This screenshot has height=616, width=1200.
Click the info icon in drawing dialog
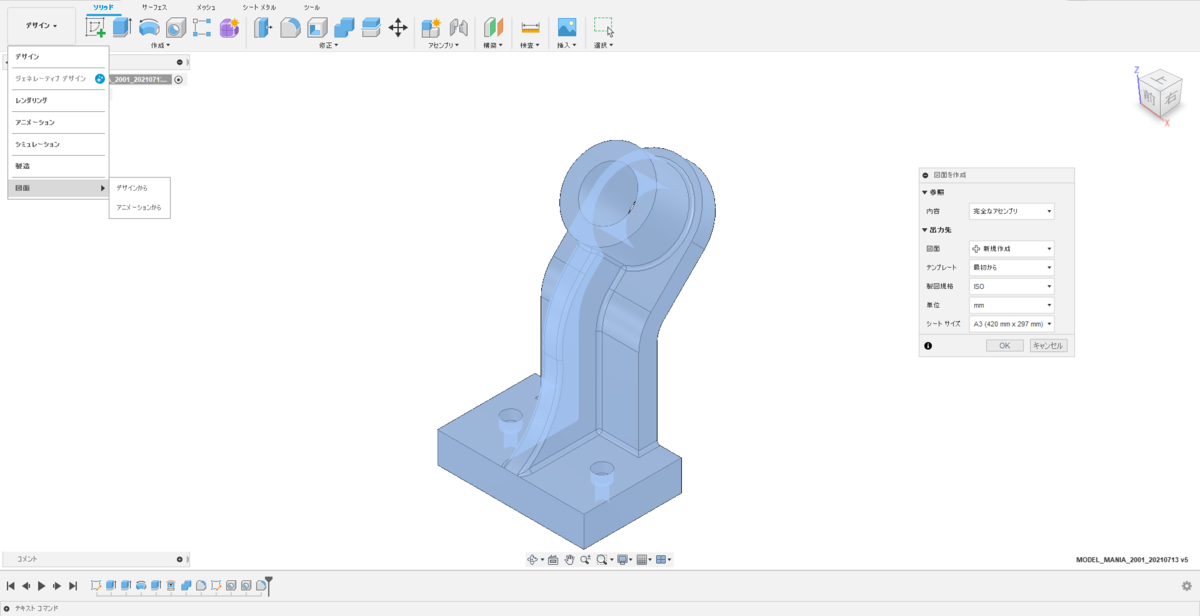[x=928, y=346]
